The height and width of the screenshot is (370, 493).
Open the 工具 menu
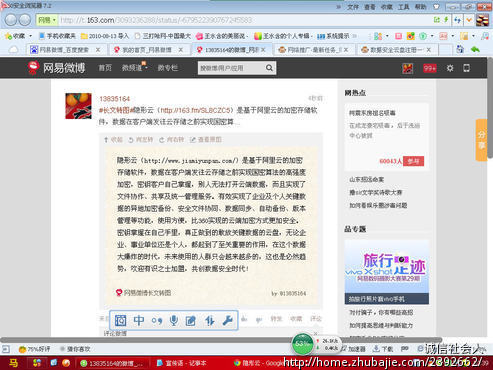coord(404,7)
